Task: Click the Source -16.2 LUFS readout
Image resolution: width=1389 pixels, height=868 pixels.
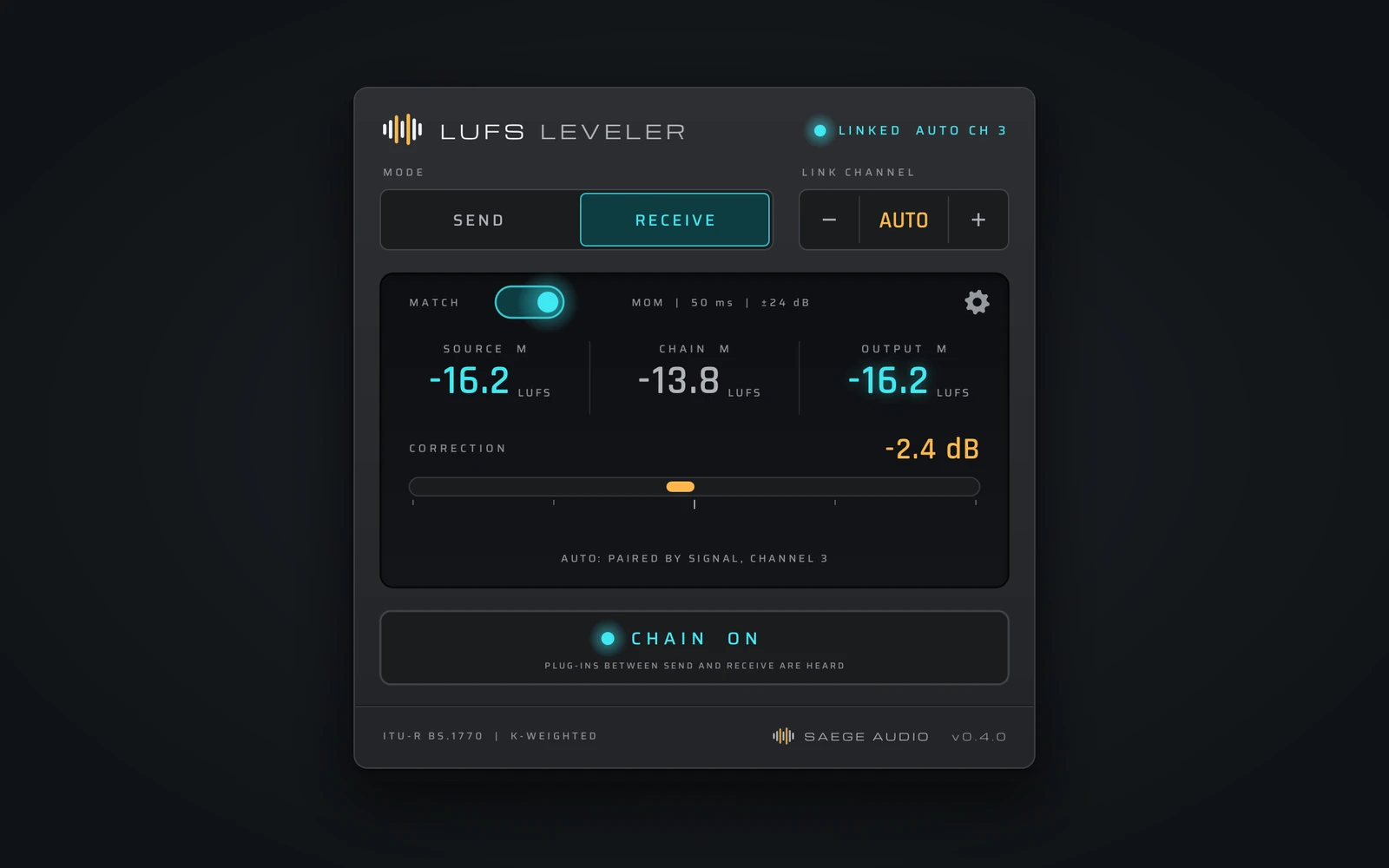Action: click(490, 380)
